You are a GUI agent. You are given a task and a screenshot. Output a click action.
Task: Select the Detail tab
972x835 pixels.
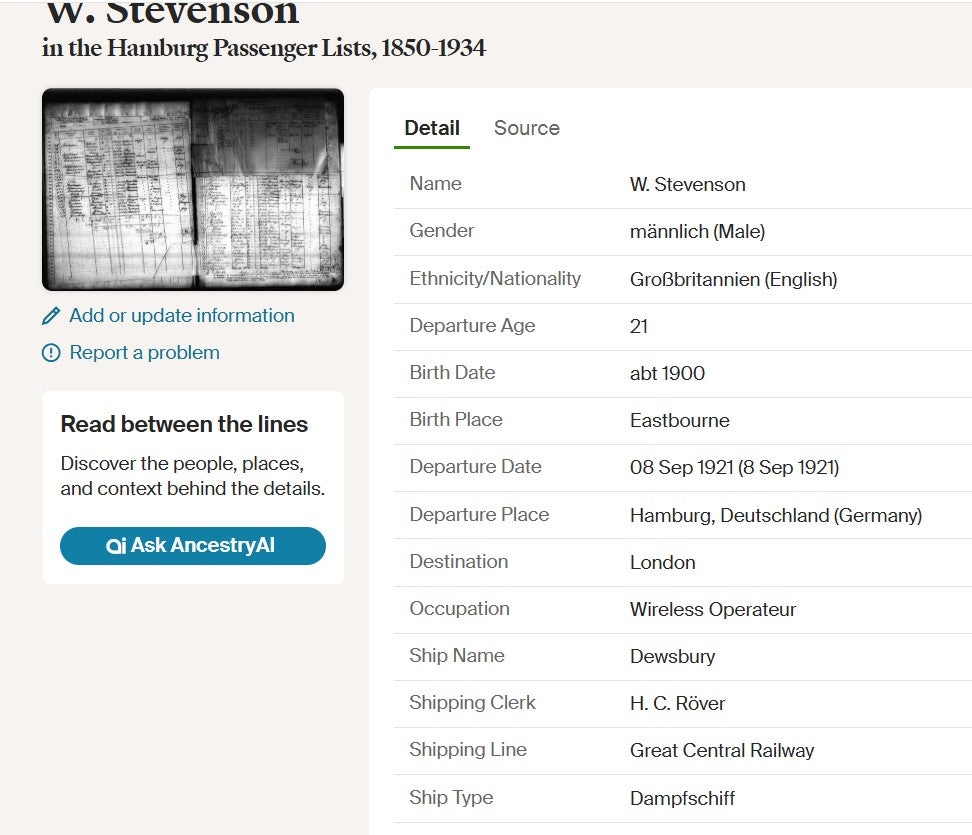(x=430, y=128)
